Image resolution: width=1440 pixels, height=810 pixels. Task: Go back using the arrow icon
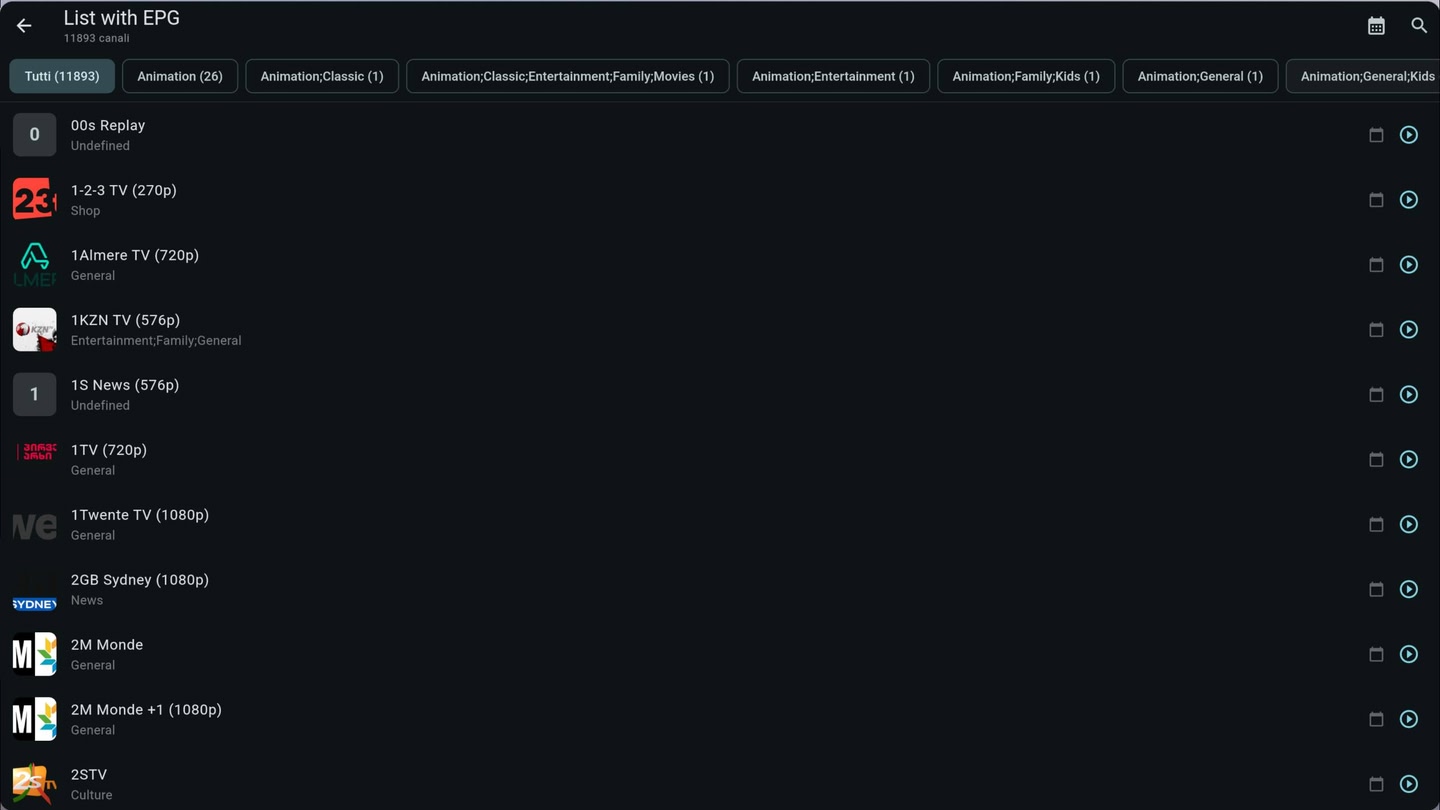24,26
